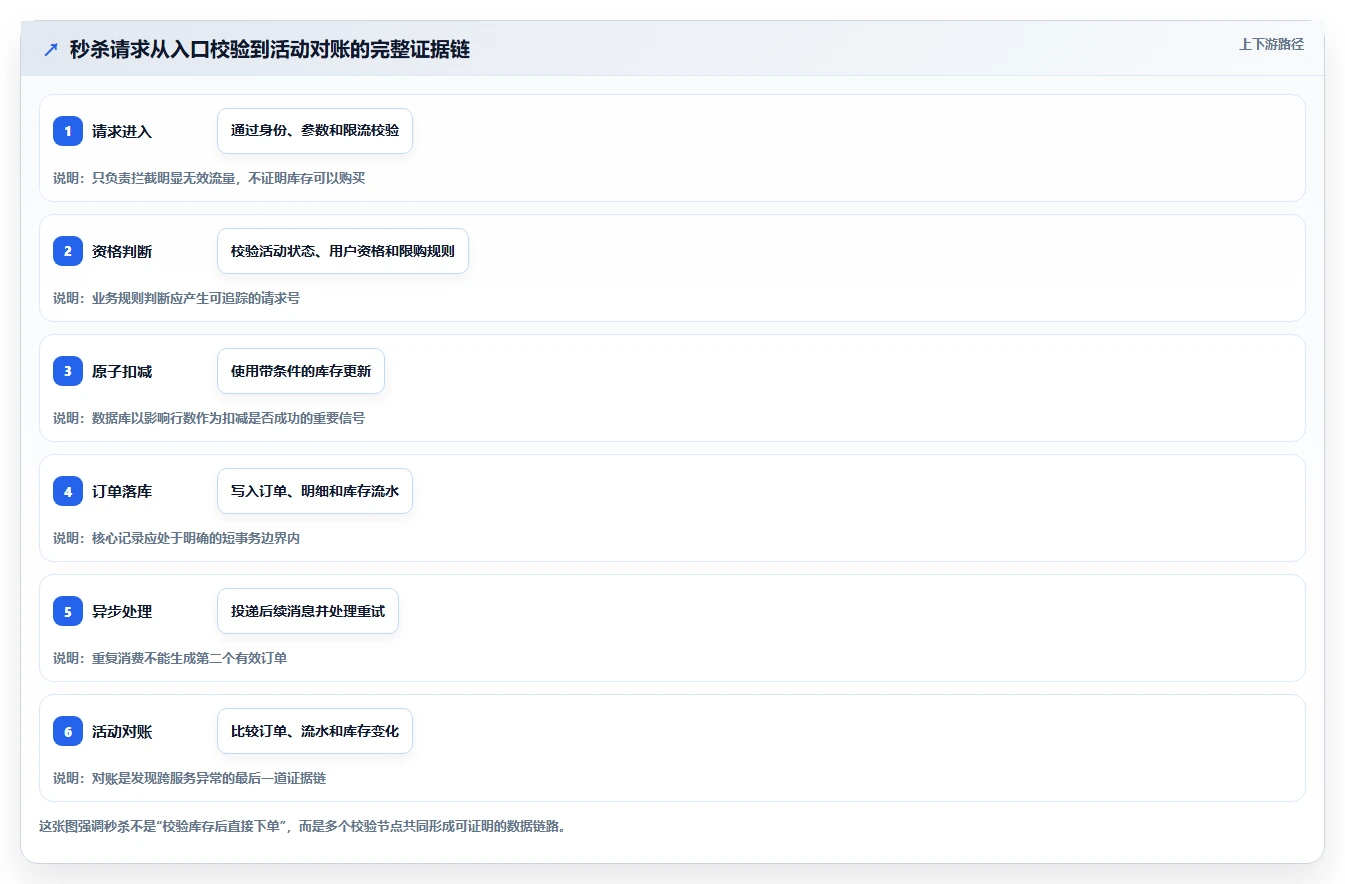Click note 只负责拦截明显无效流量，不证明库存可以购买

point(229,178)
